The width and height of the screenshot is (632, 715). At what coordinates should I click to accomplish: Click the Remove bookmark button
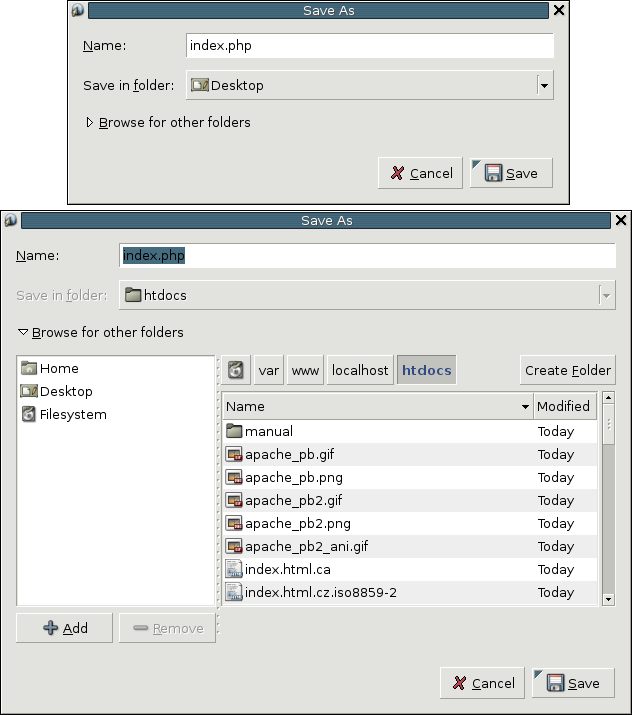(x=167, y=628)
